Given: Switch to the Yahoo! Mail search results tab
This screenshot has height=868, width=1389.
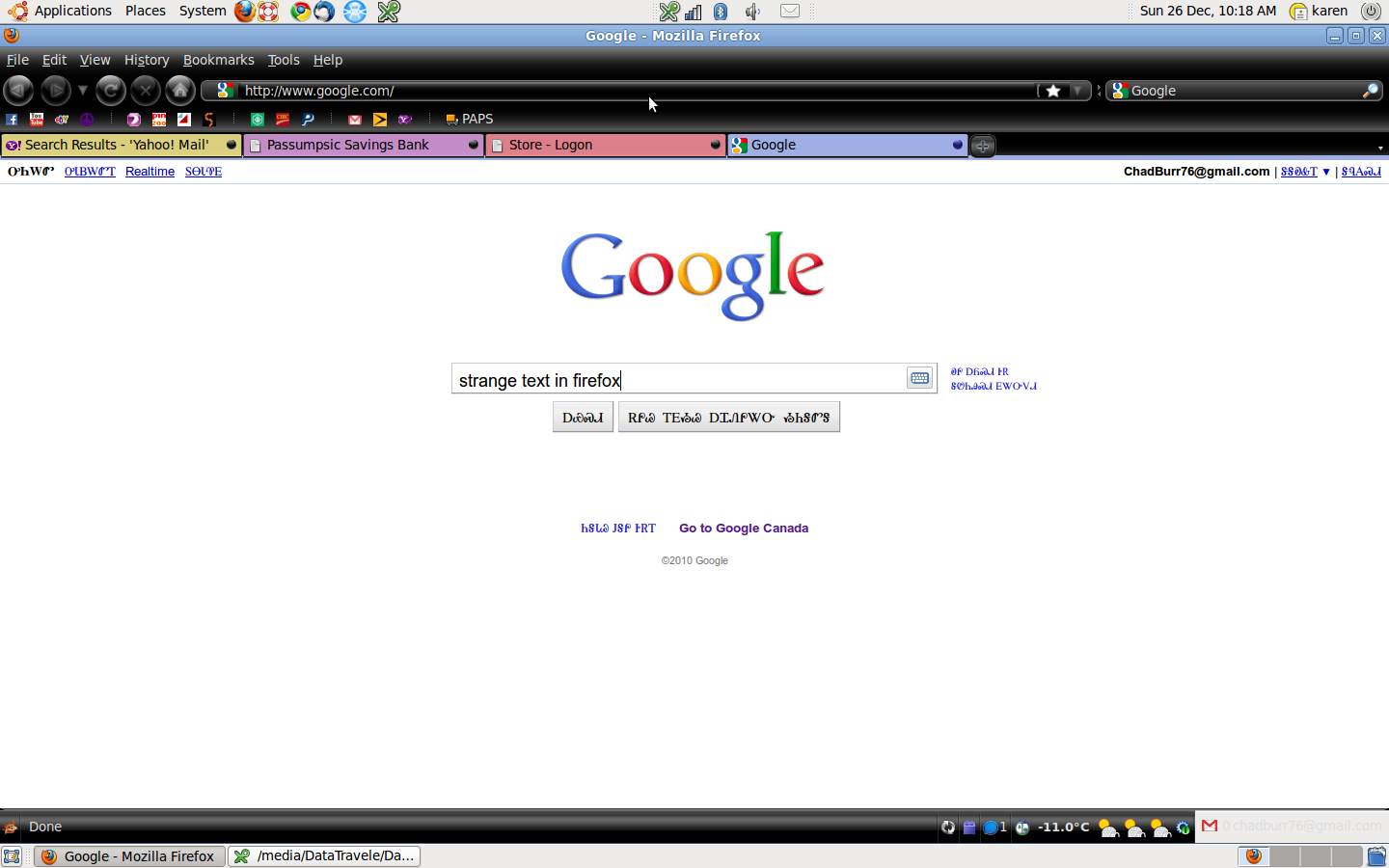Looking at the screenshot, I should click(121, 145).
